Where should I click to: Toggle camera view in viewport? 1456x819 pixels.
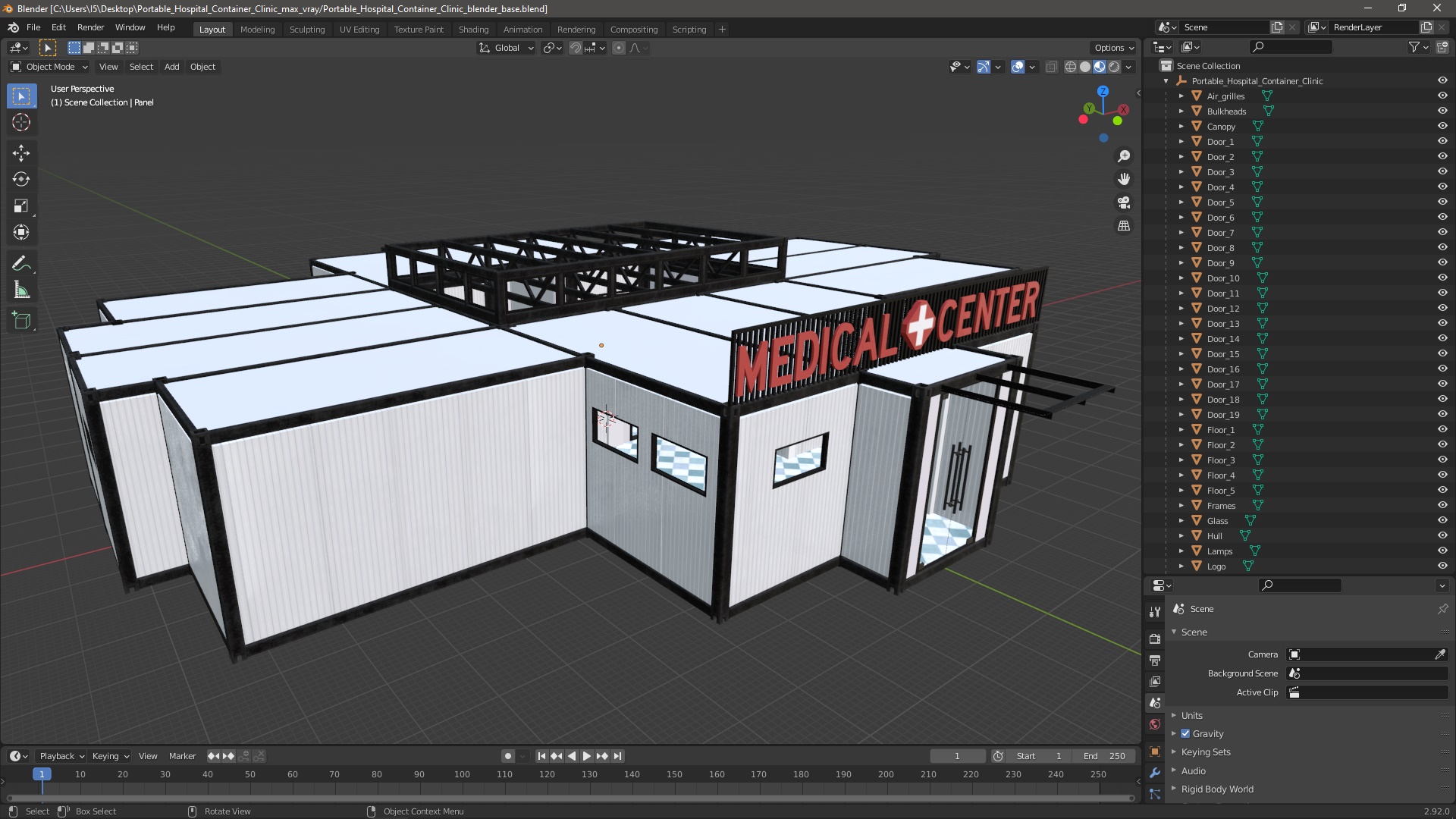(x=1124, y=202)
